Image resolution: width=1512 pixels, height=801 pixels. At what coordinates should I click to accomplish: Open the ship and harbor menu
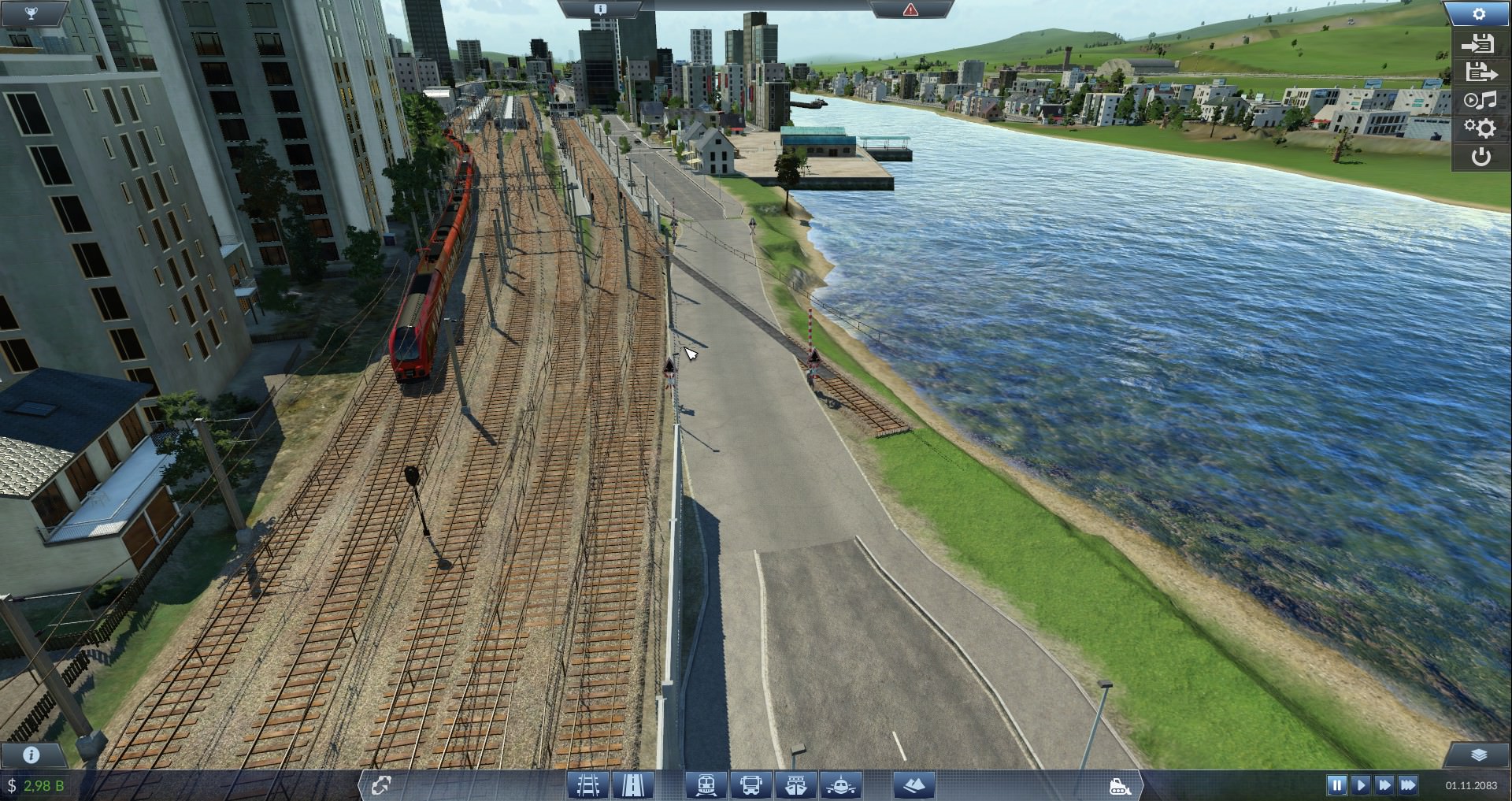(x=796, y=785)
